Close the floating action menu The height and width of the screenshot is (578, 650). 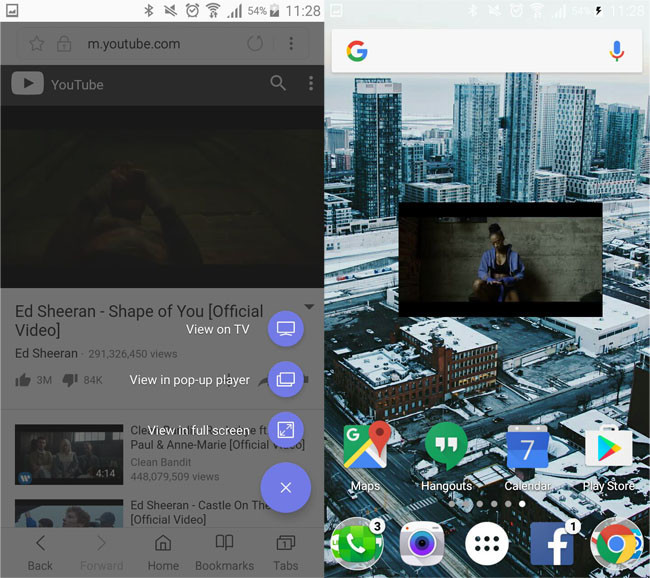coord(286,488)
